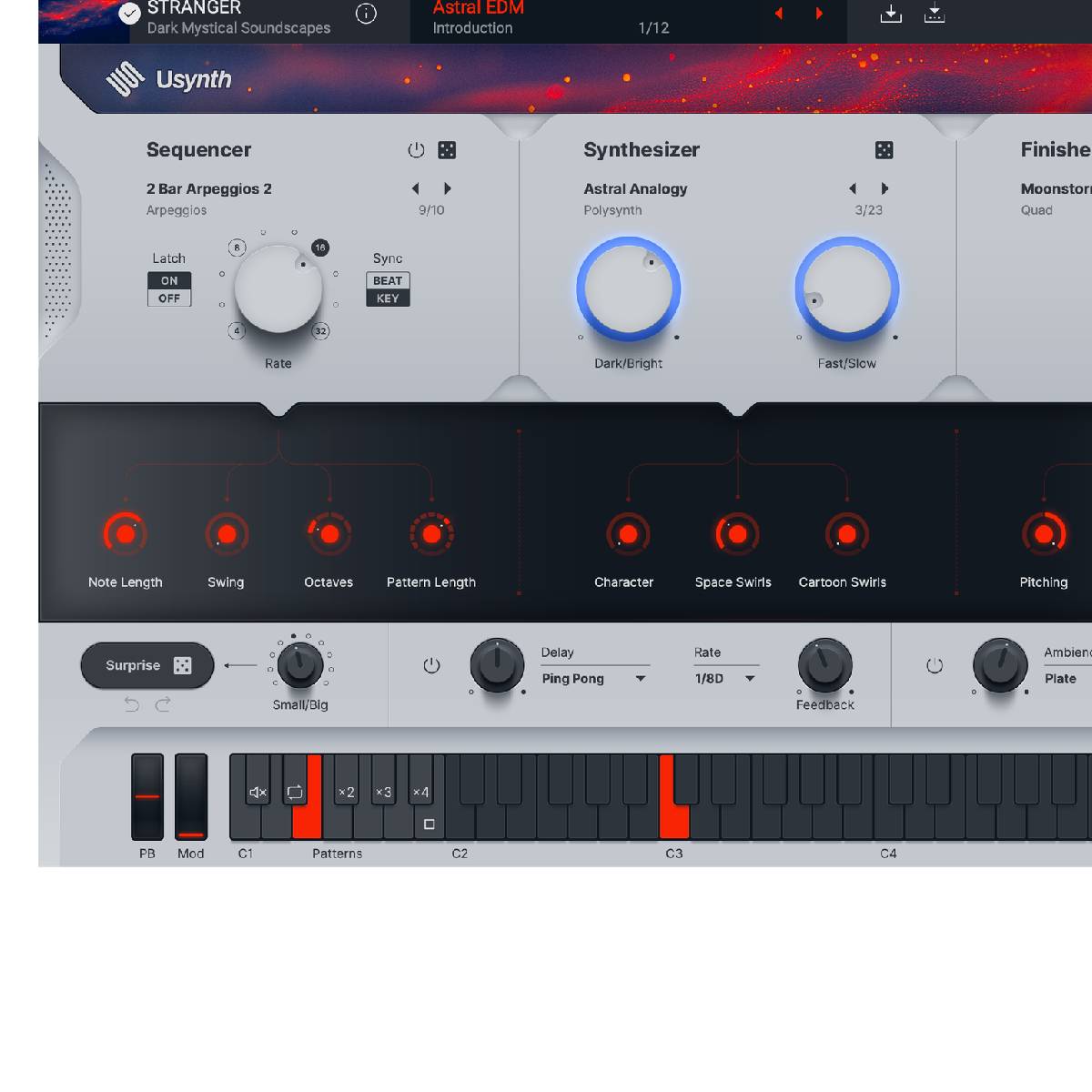This screenshot has width=1092, height=1092.
Task: Open the 1/8D delay rate dropdown
Action: click(725, 679)
